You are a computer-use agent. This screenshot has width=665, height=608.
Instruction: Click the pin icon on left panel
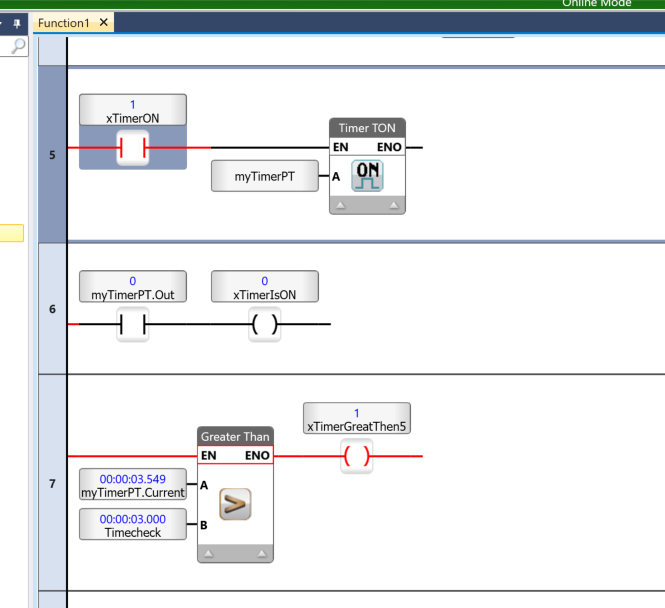tap(17, 22)
